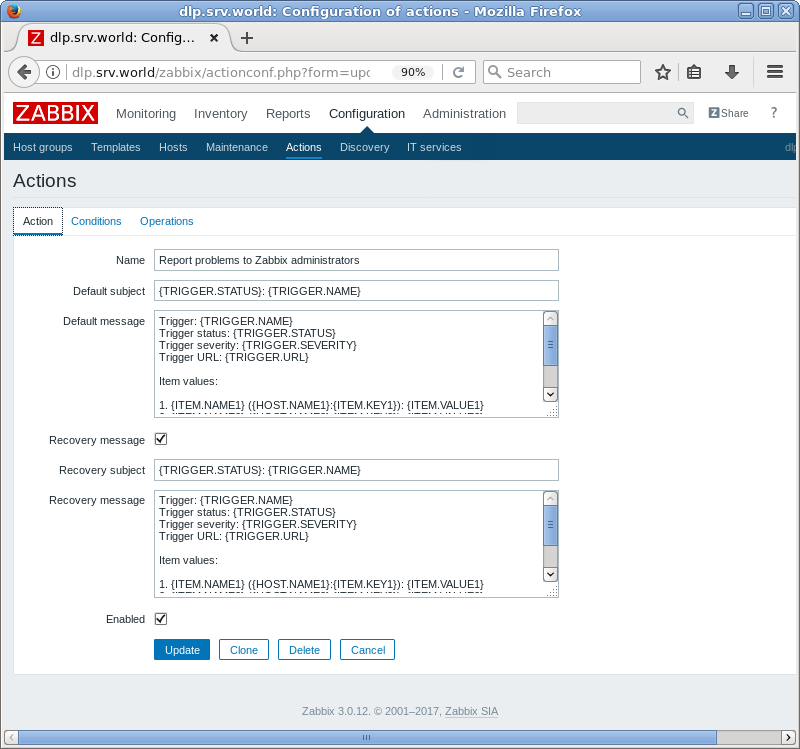Click the Delete button

[x=305, y=650]
